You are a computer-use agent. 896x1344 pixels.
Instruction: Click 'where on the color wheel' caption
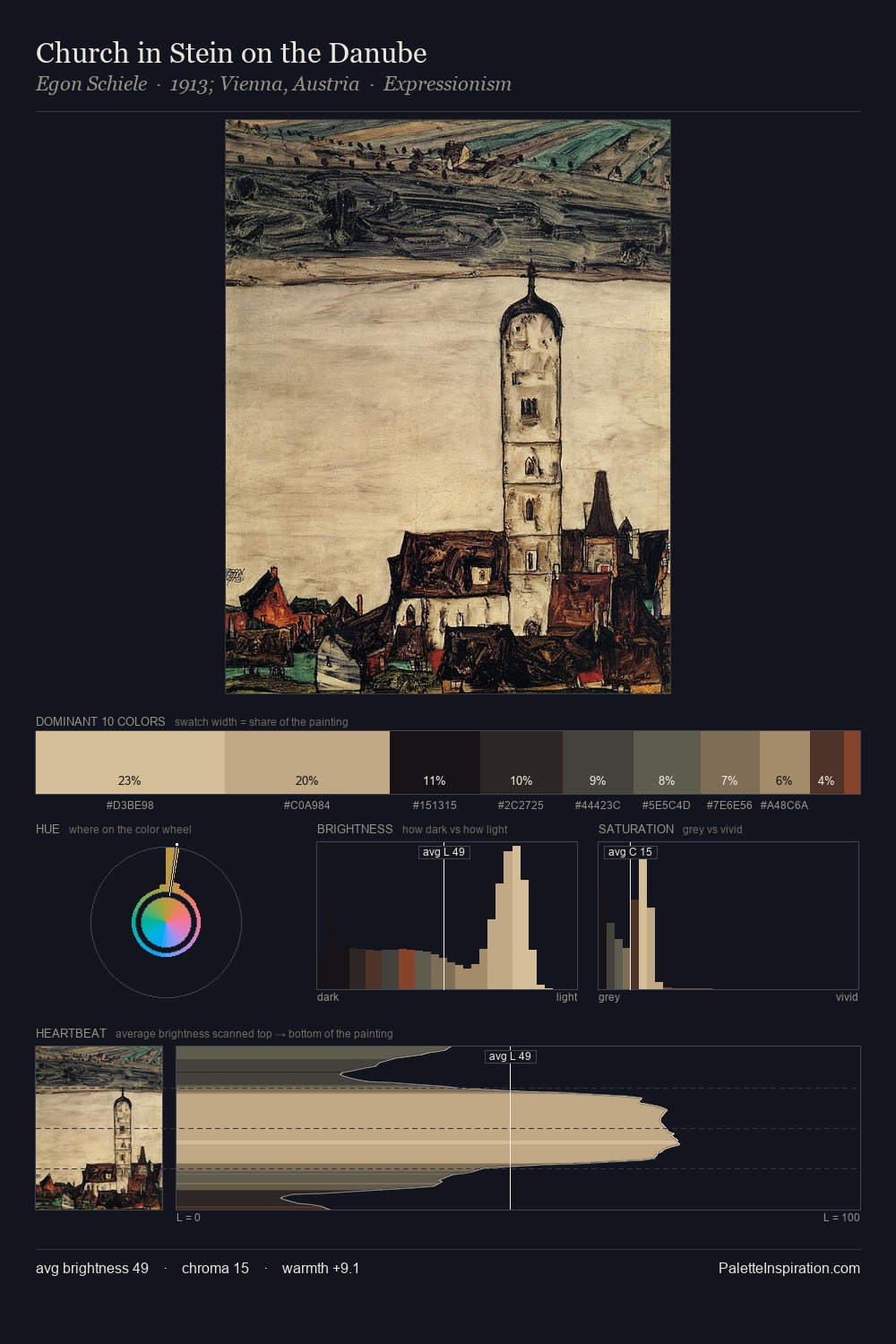tap(130, 830)
